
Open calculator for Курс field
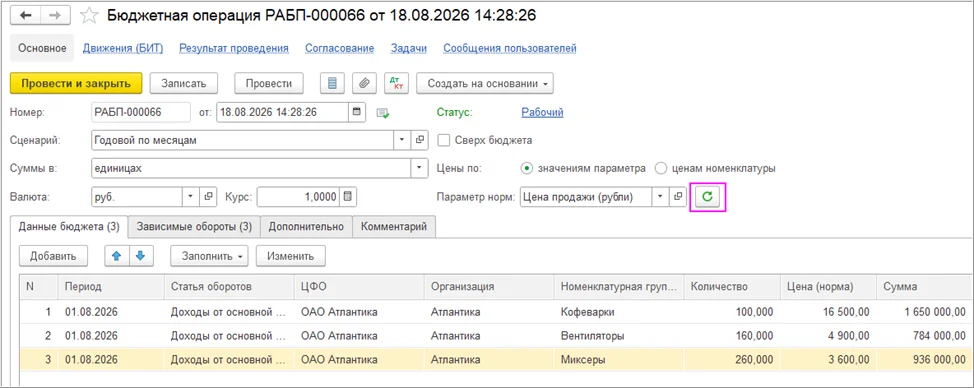pyautogui.click(x=348, y=197)
